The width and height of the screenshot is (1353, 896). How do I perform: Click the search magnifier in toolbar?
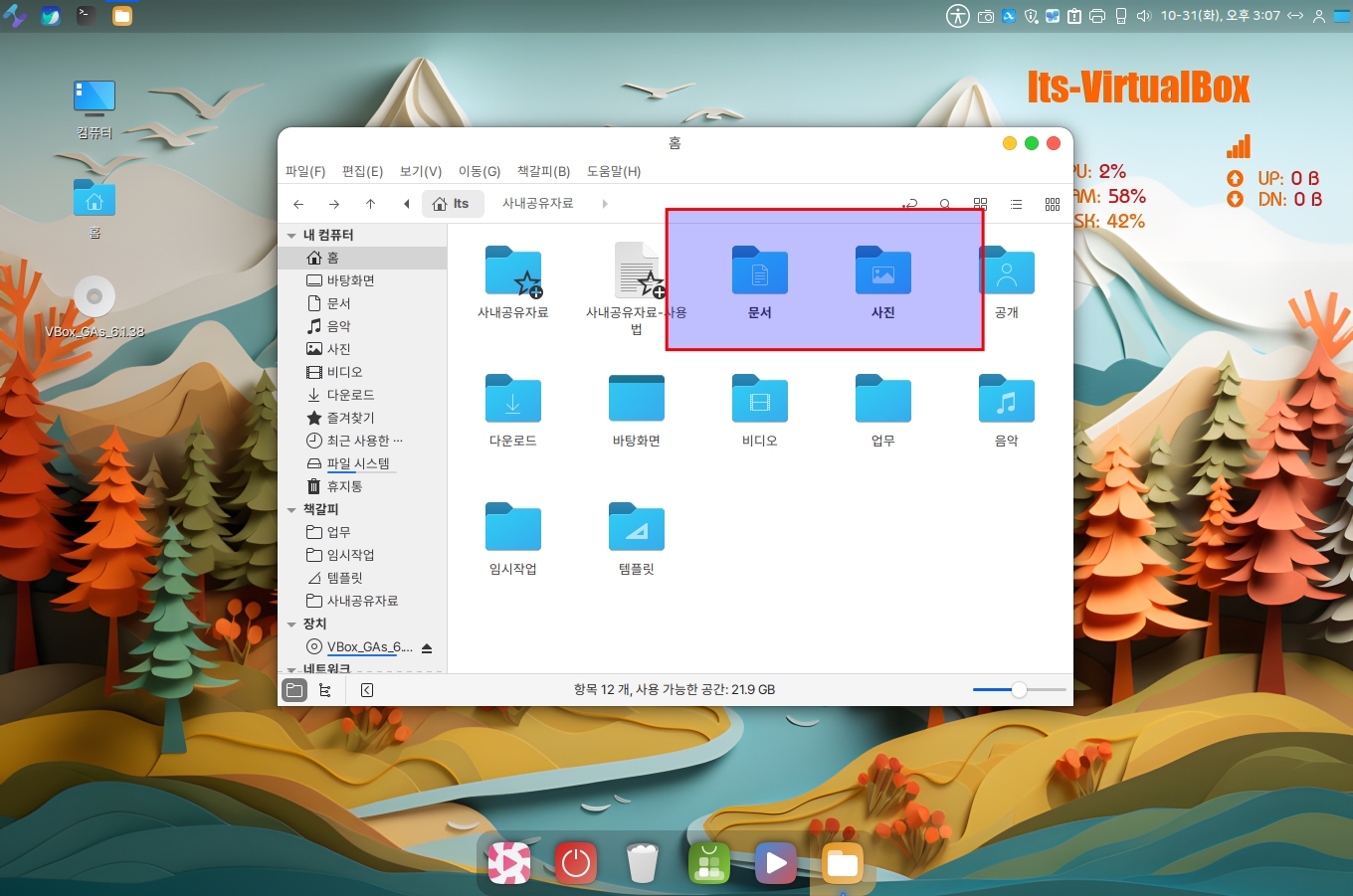[945, 204]
